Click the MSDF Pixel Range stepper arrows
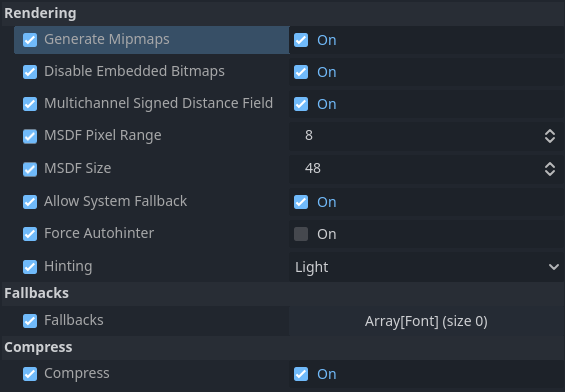The width and height of the screenshot is (565, 392). pyautogui.click(x=550, y=136)
